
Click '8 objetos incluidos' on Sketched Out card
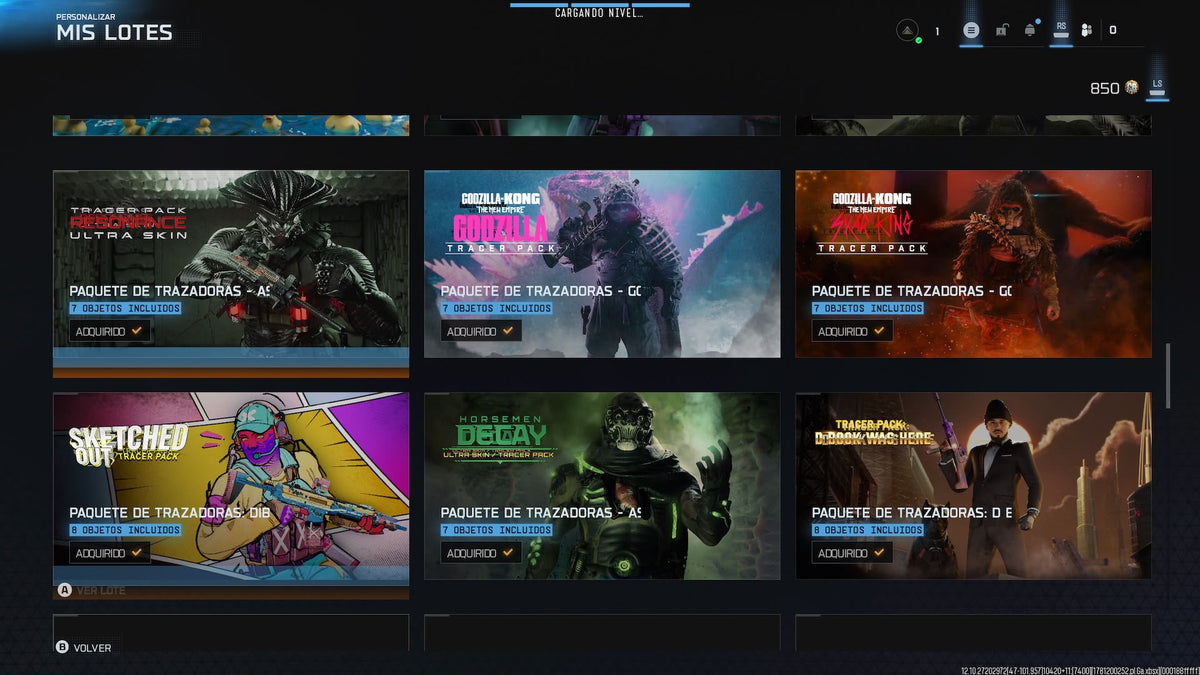tap(126, 530)
